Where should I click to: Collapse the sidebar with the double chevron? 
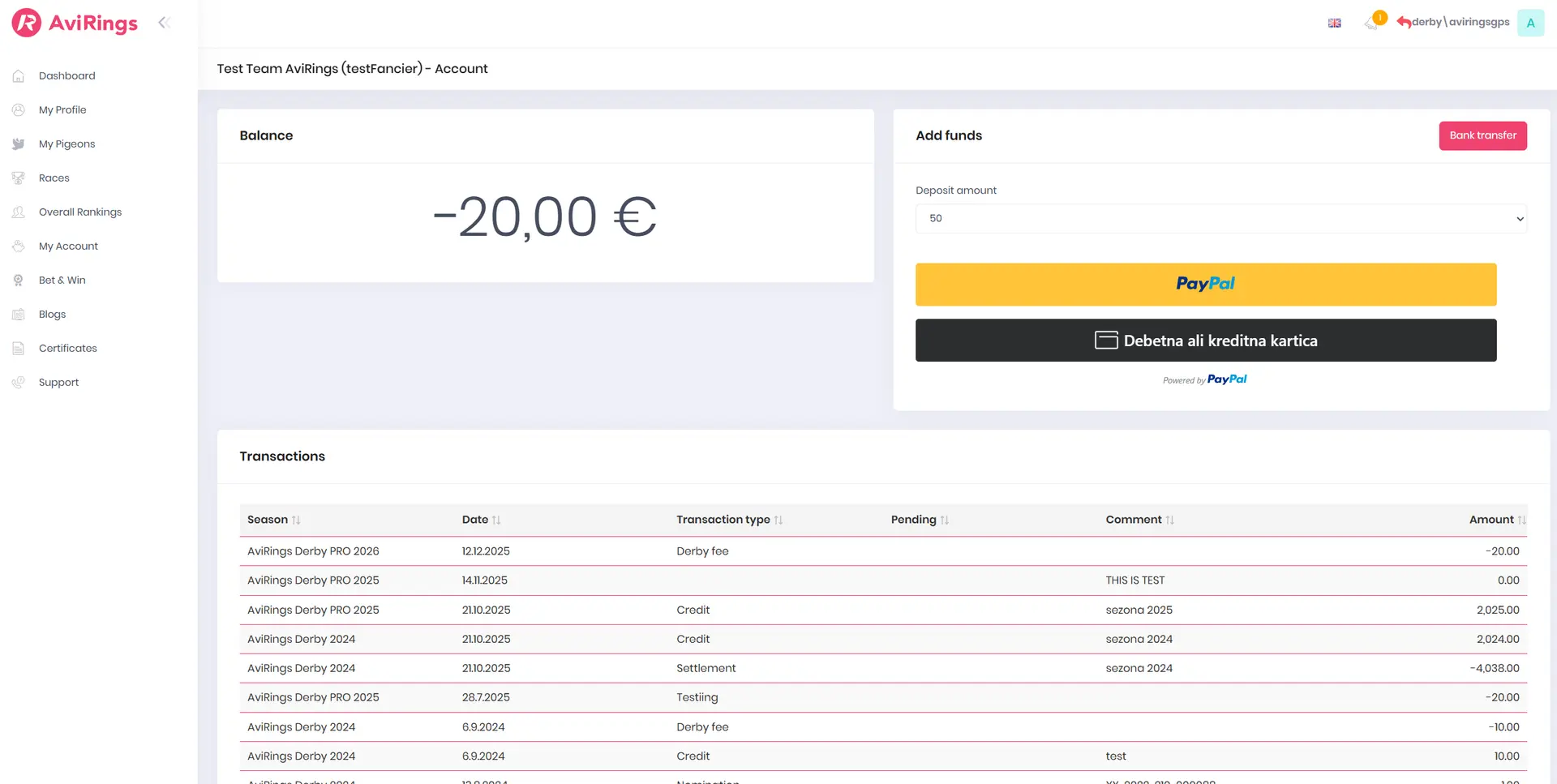[164, 23]
